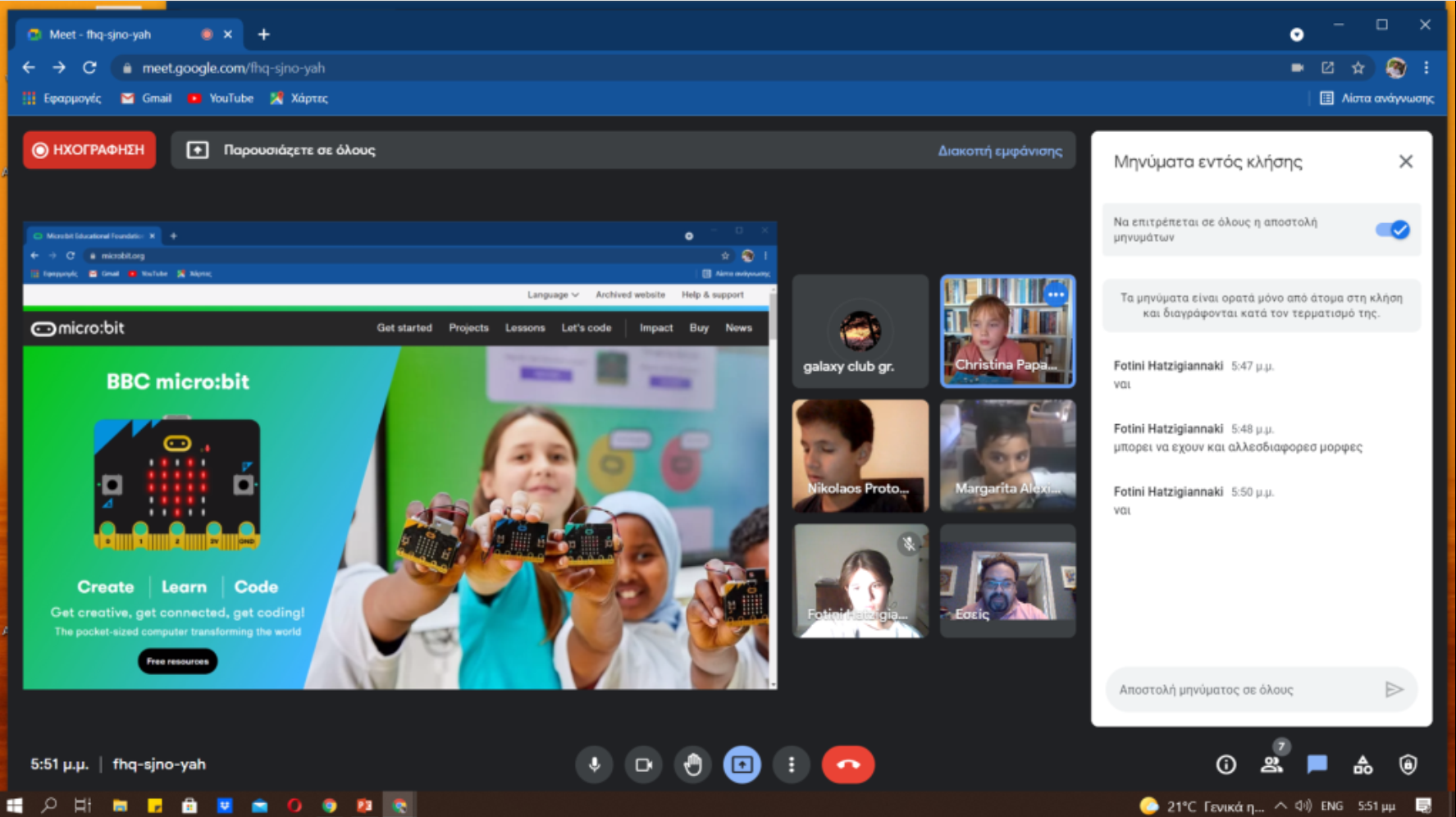Open meeting details info icon

1226,765
